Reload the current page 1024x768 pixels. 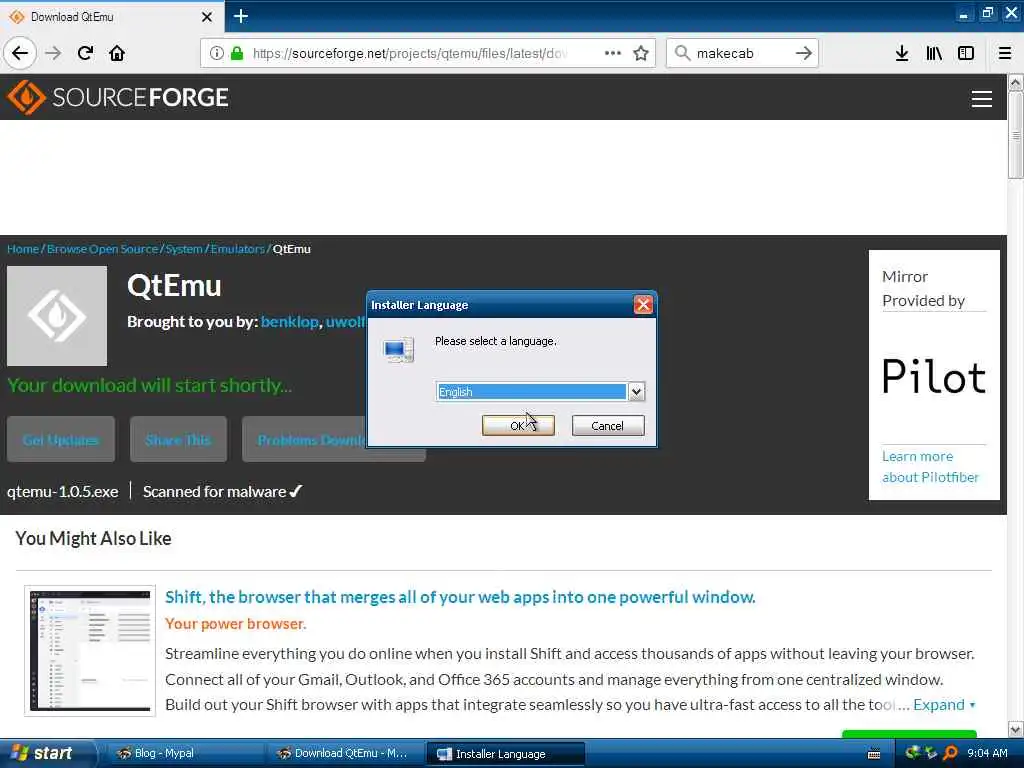[x=85, y=53]
